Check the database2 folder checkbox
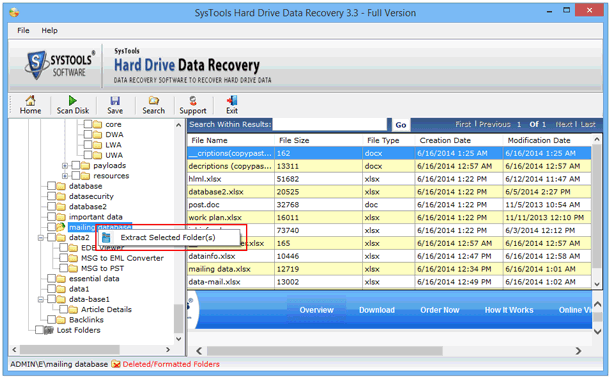Image resolution: width=611 pixels, height=378 pixels. coord(51,207)
